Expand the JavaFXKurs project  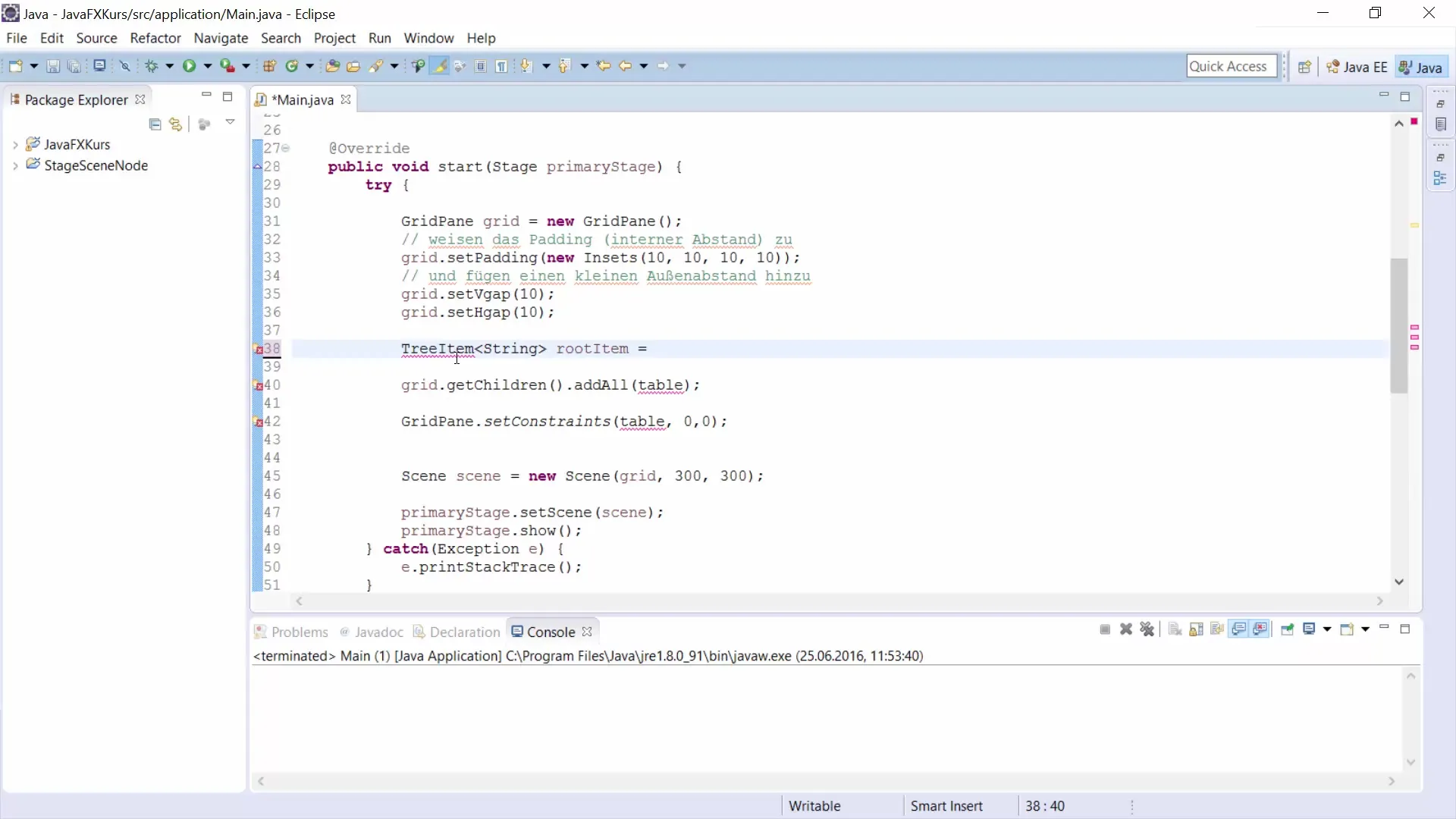pos(15,144)
